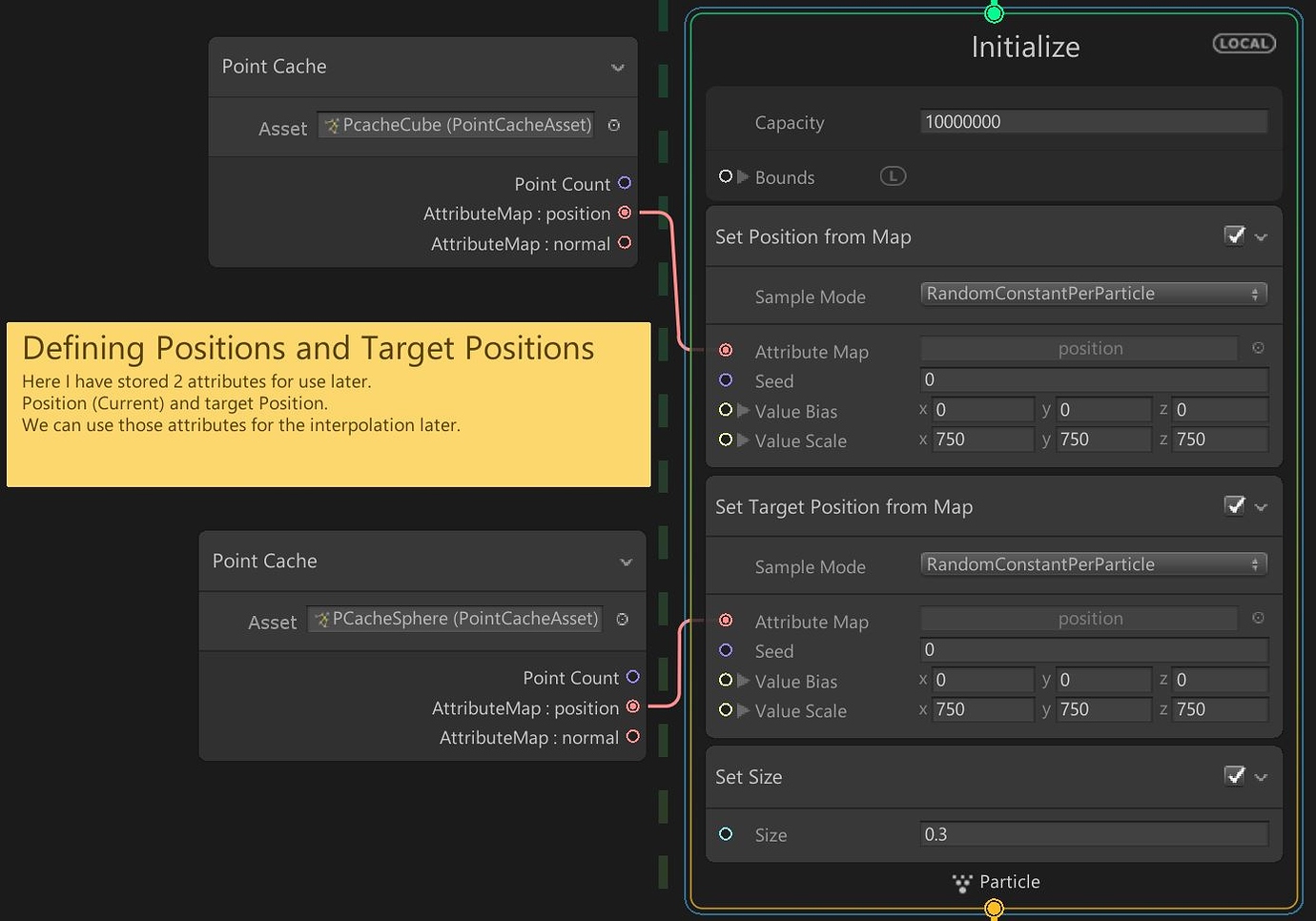This screenshot has width=1316, height=921.
Task: Click the PcacheCube asset object field
Action: pyautogui.click(x=456, y=125)
